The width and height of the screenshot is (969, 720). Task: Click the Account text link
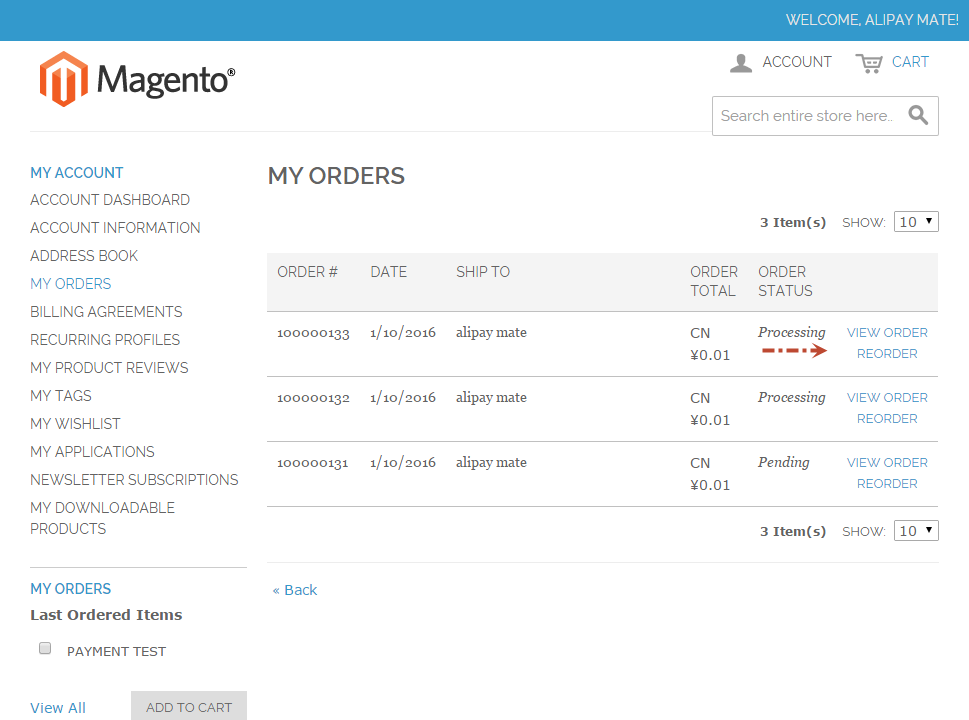coord(797,62)
